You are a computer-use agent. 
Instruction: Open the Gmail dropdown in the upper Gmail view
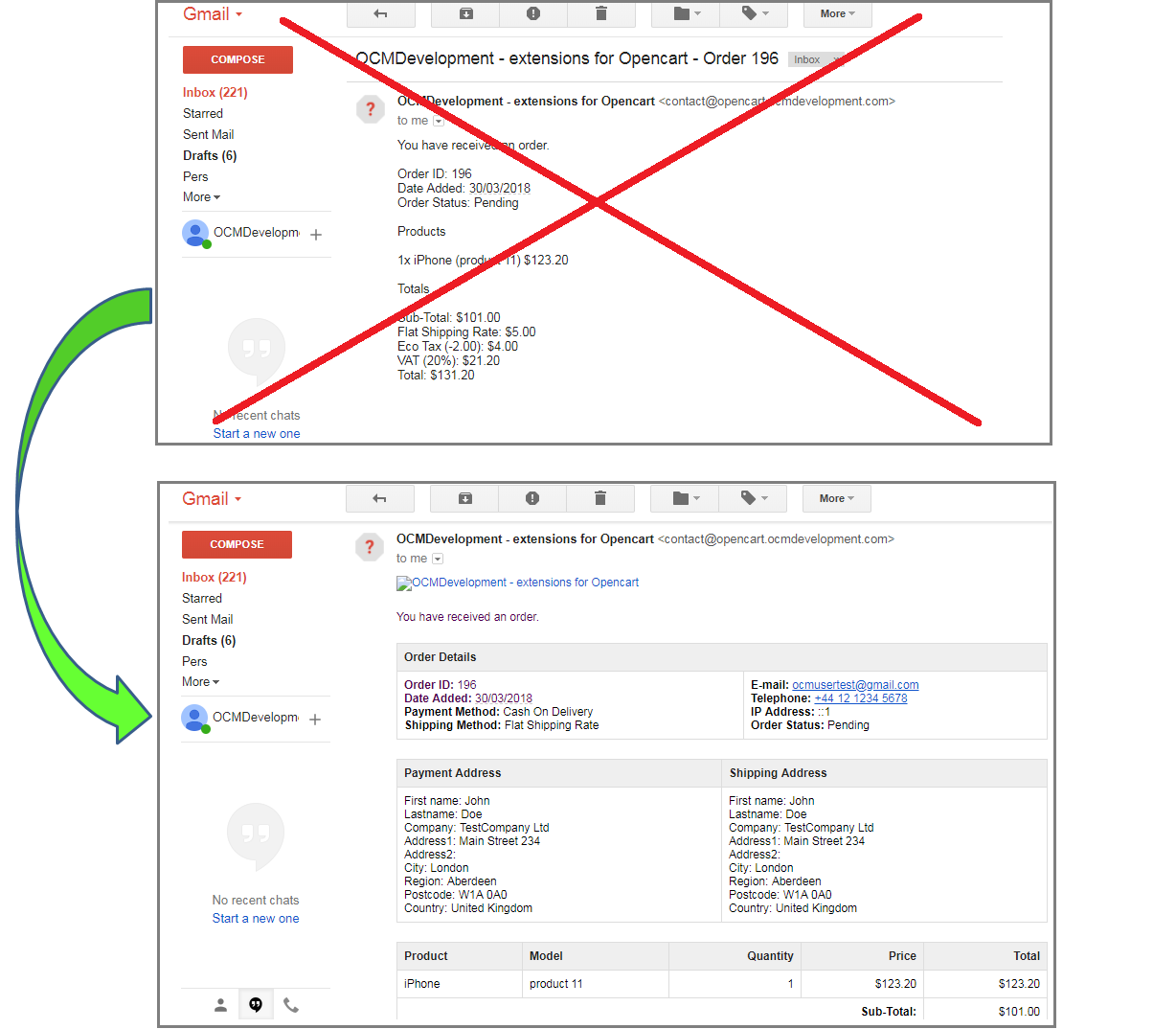coord(213,14)
